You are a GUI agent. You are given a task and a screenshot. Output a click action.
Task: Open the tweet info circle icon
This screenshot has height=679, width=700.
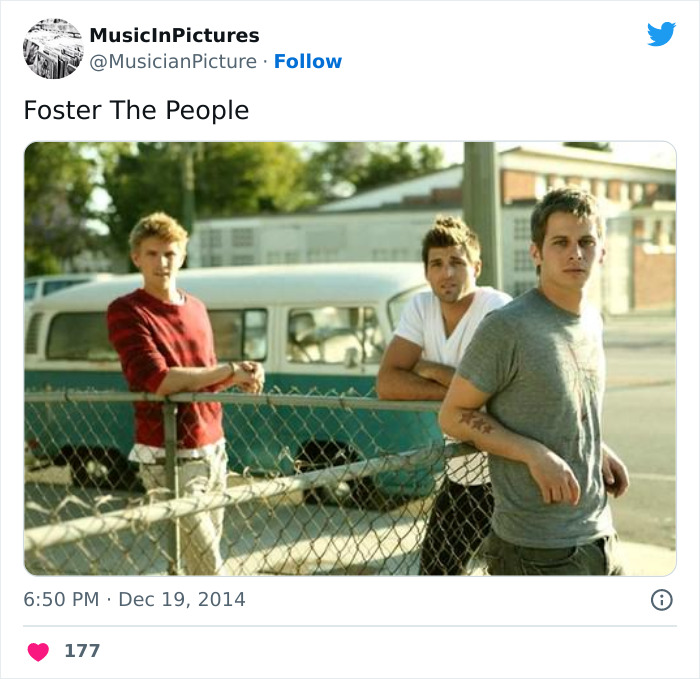pos(661,600)
